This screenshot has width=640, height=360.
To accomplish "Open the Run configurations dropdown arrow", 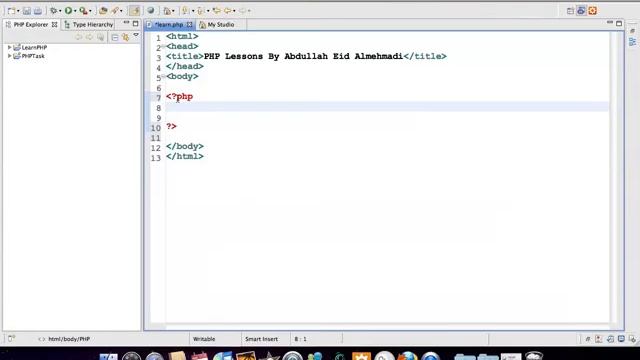I will [x=75, y=11].
